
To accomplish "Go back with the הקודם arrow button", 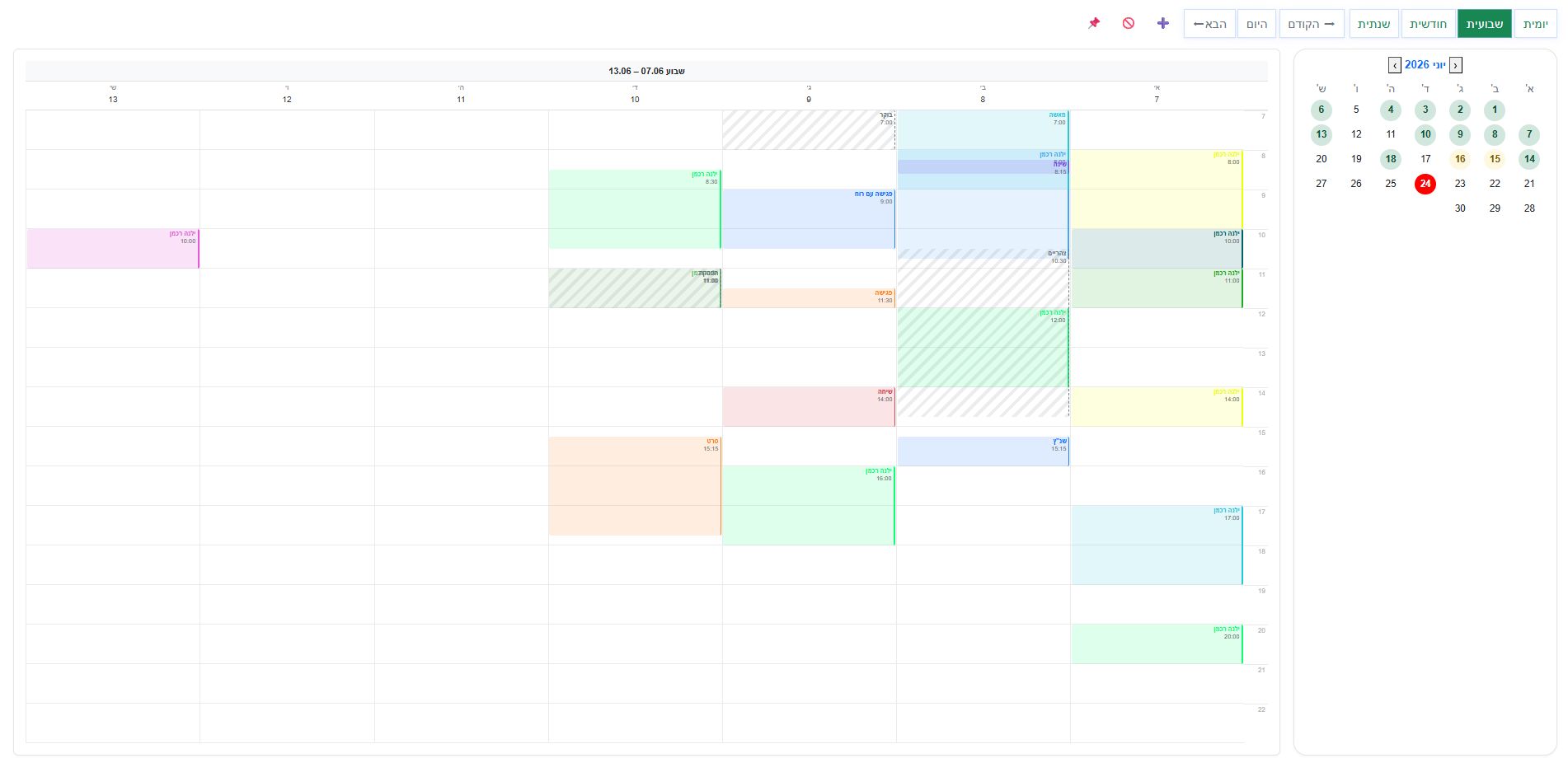I will pos(1312,24).
